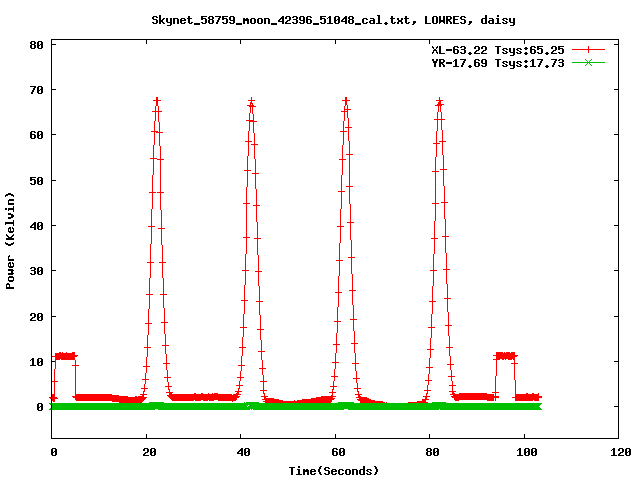Select legend entry YR-17.69 Tsys:17.73
The height and width of the screenshot is (480, 640).
tap(498, 63)
